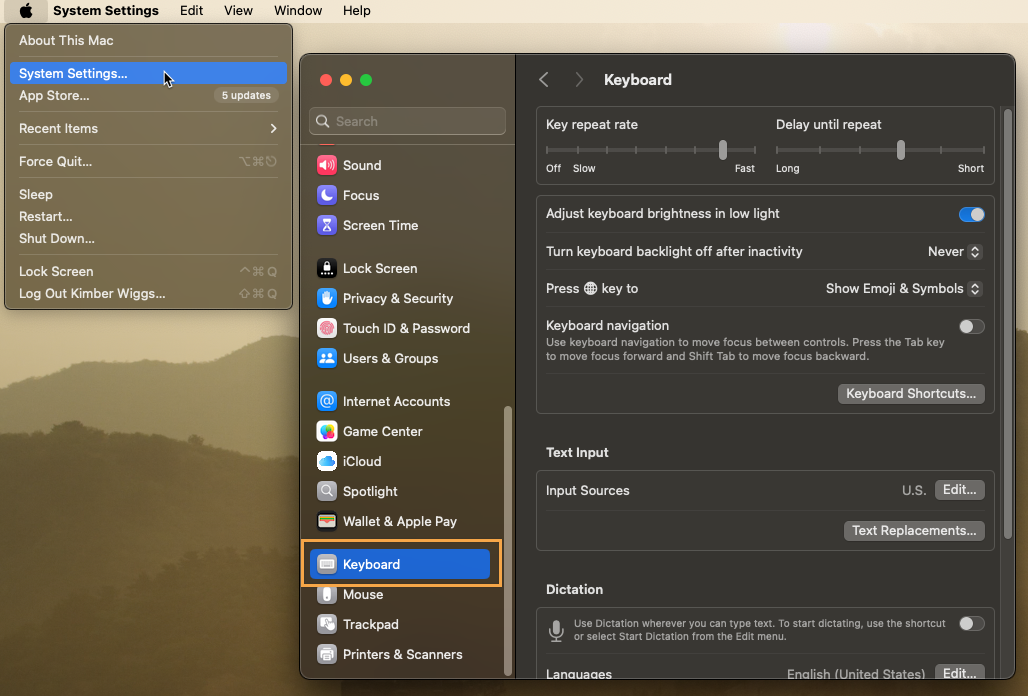Image resolution: width=1028 pixels, height=696 pixels.
Task: Select Force Quit… from Apple menu
Action: [x=148, y=161]
